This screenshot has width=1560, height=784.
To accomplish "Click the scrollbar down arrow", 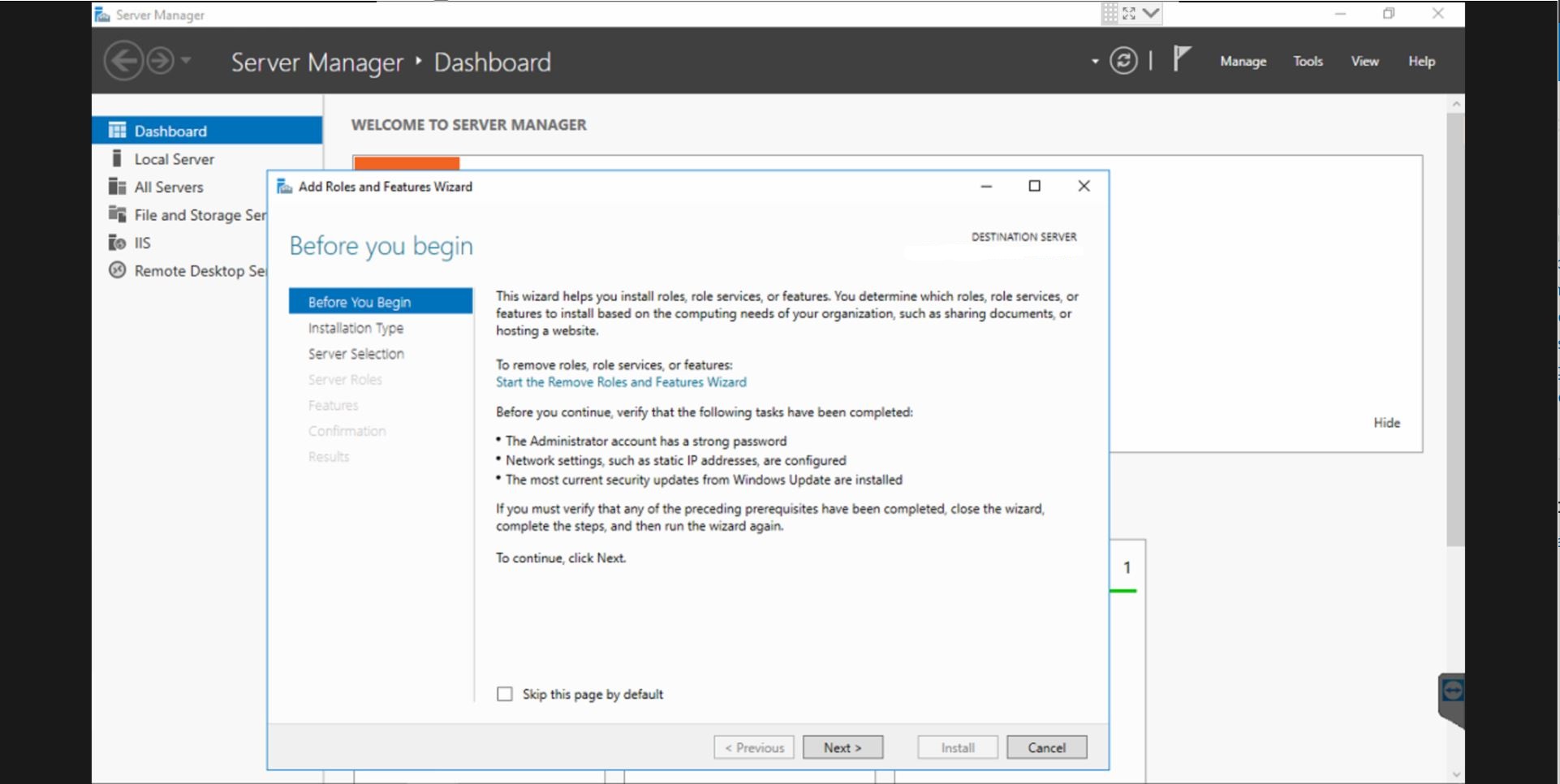I will (x=1456, y=774).
